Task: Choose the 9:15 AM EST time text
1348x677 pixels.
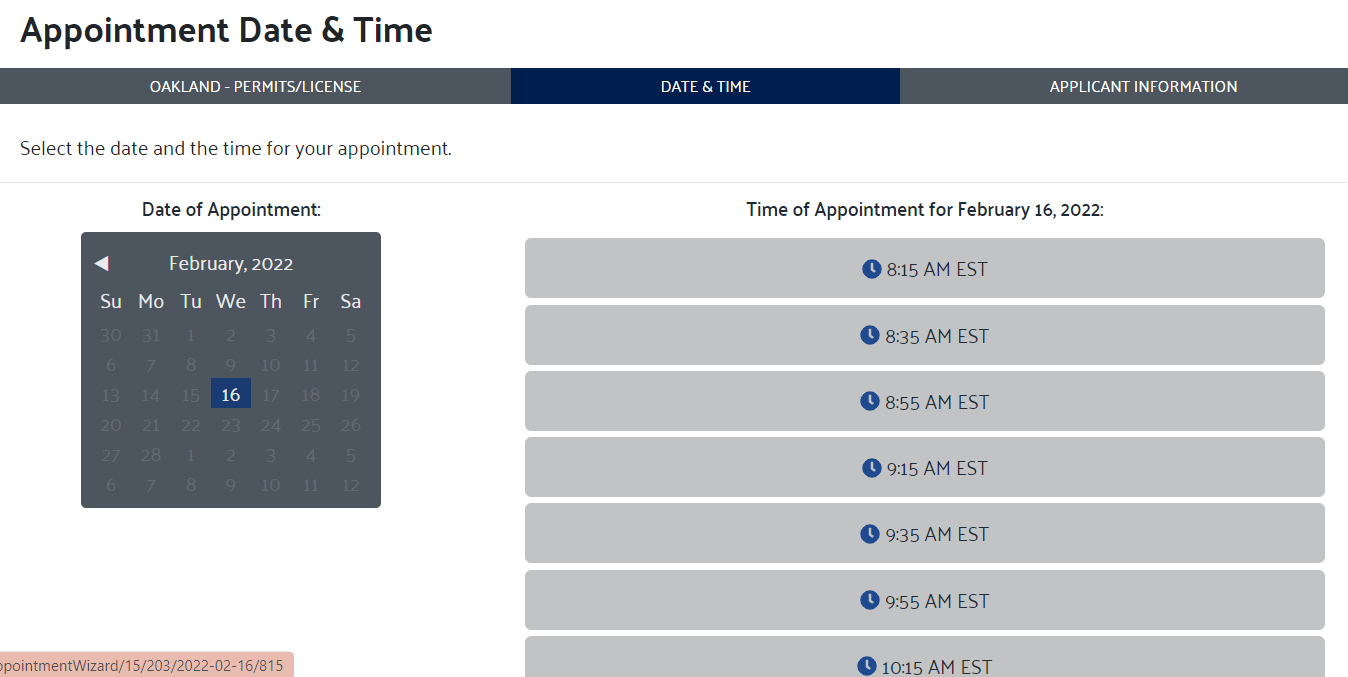Action: [937, 468]
